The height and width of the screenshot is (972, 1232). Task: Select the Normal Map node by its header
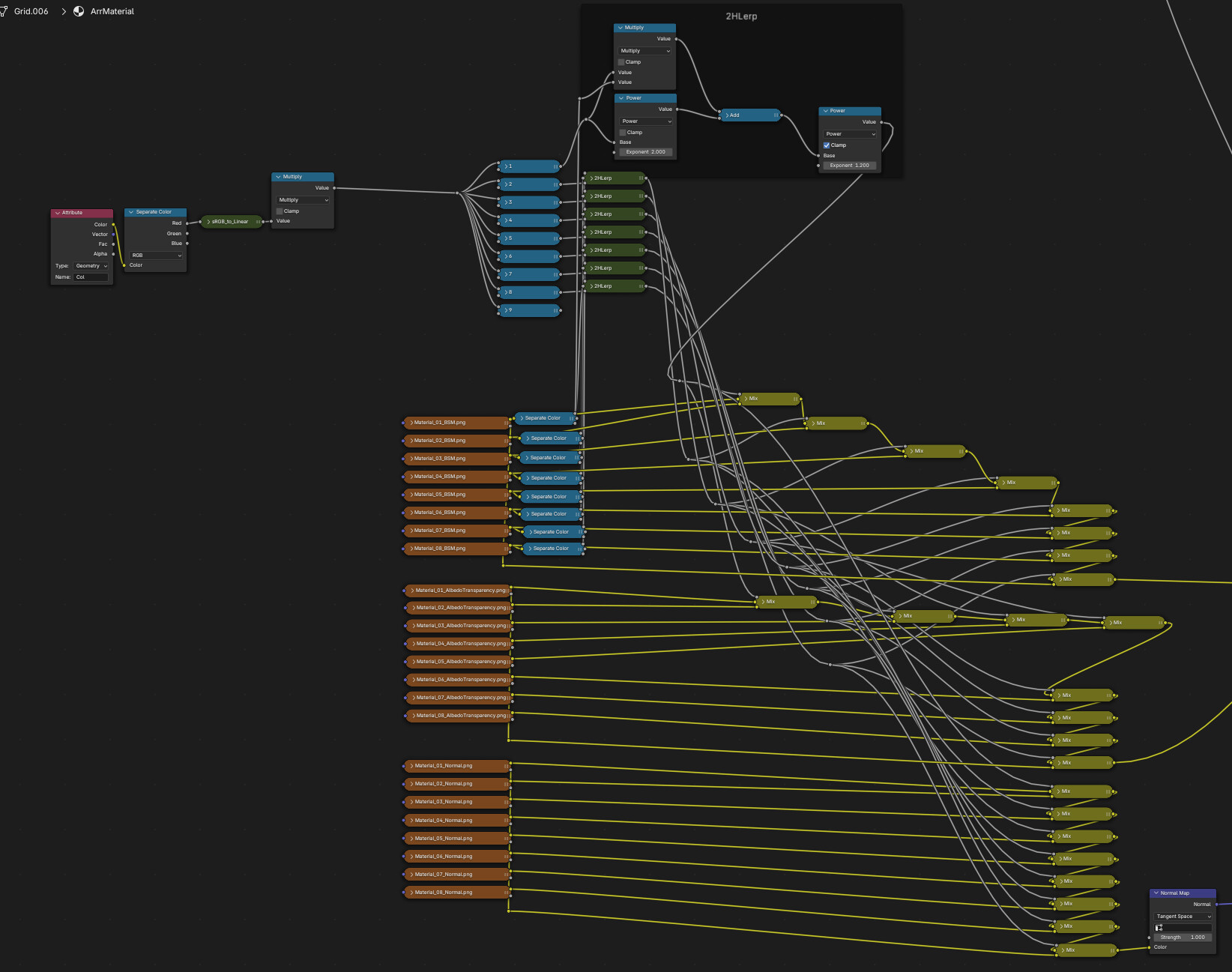1183,893
